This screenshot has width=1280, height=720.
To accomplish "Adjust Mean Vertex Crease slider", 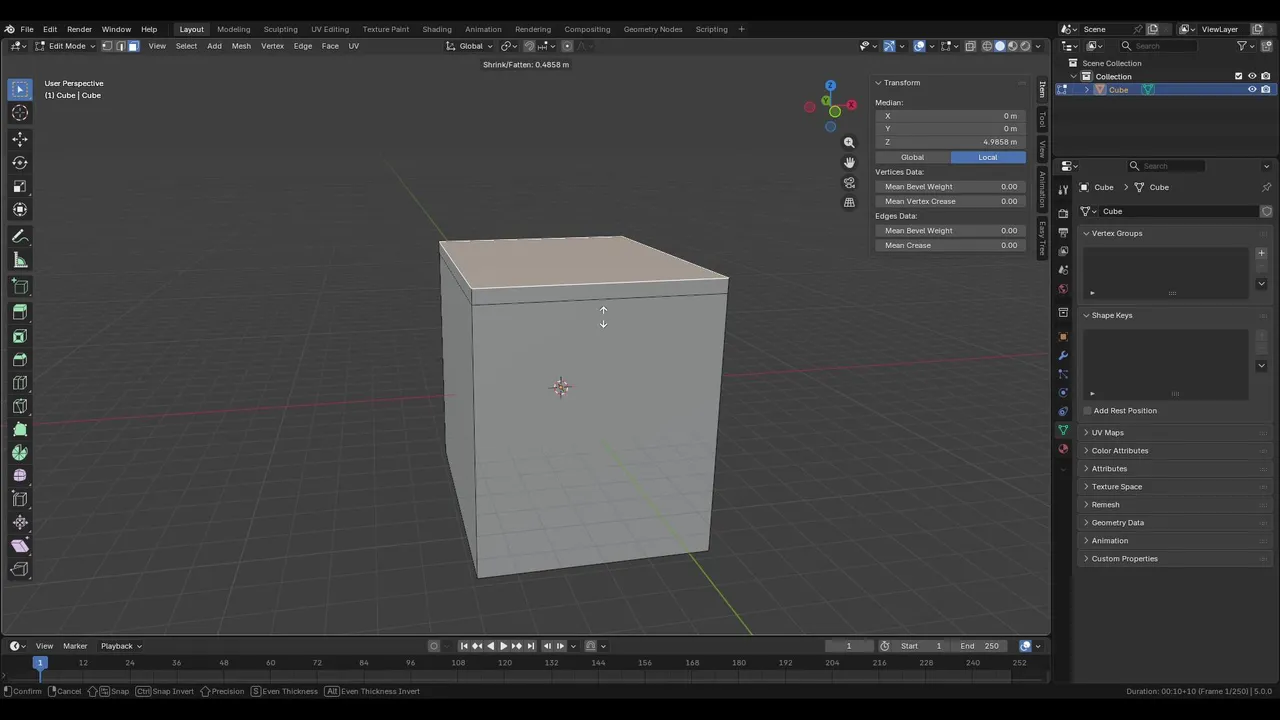I will click(x=950, y=201).
